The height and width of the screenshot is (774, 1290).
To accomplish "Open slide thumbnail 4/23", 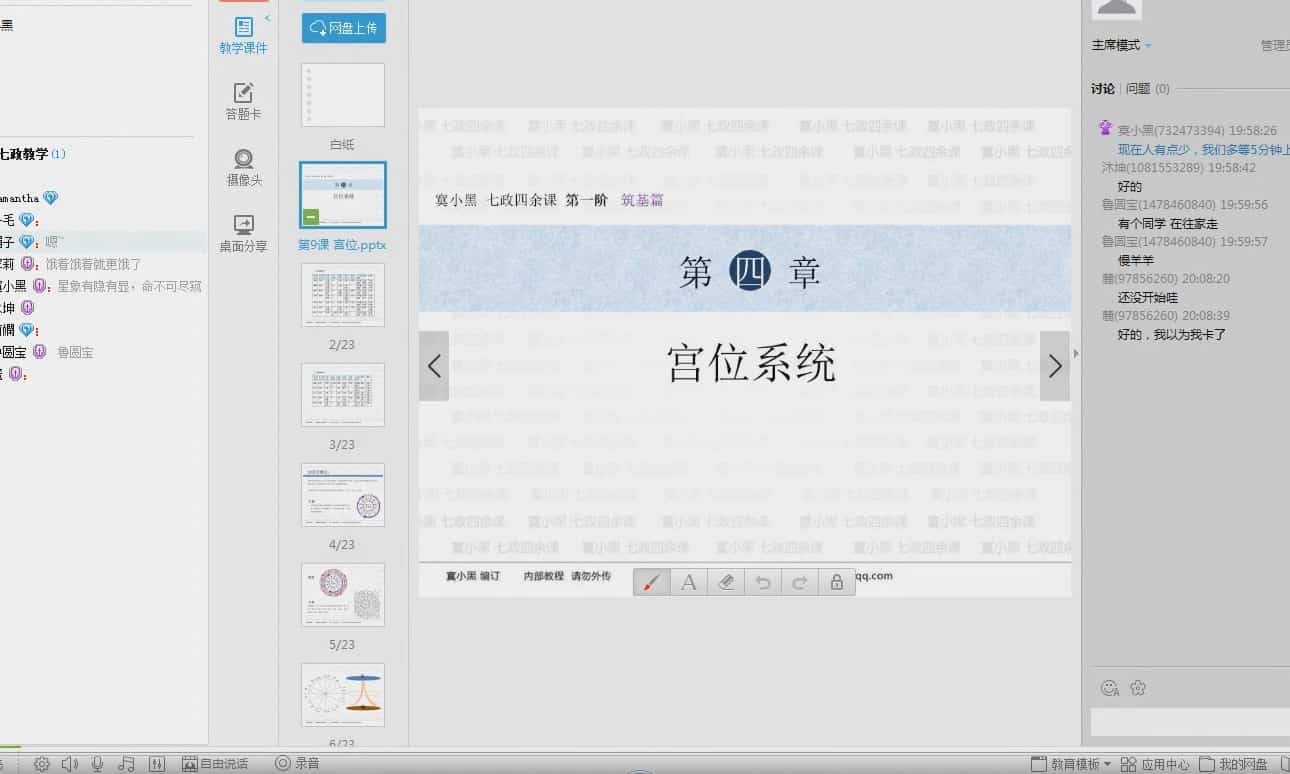I will tap(342, 495).
